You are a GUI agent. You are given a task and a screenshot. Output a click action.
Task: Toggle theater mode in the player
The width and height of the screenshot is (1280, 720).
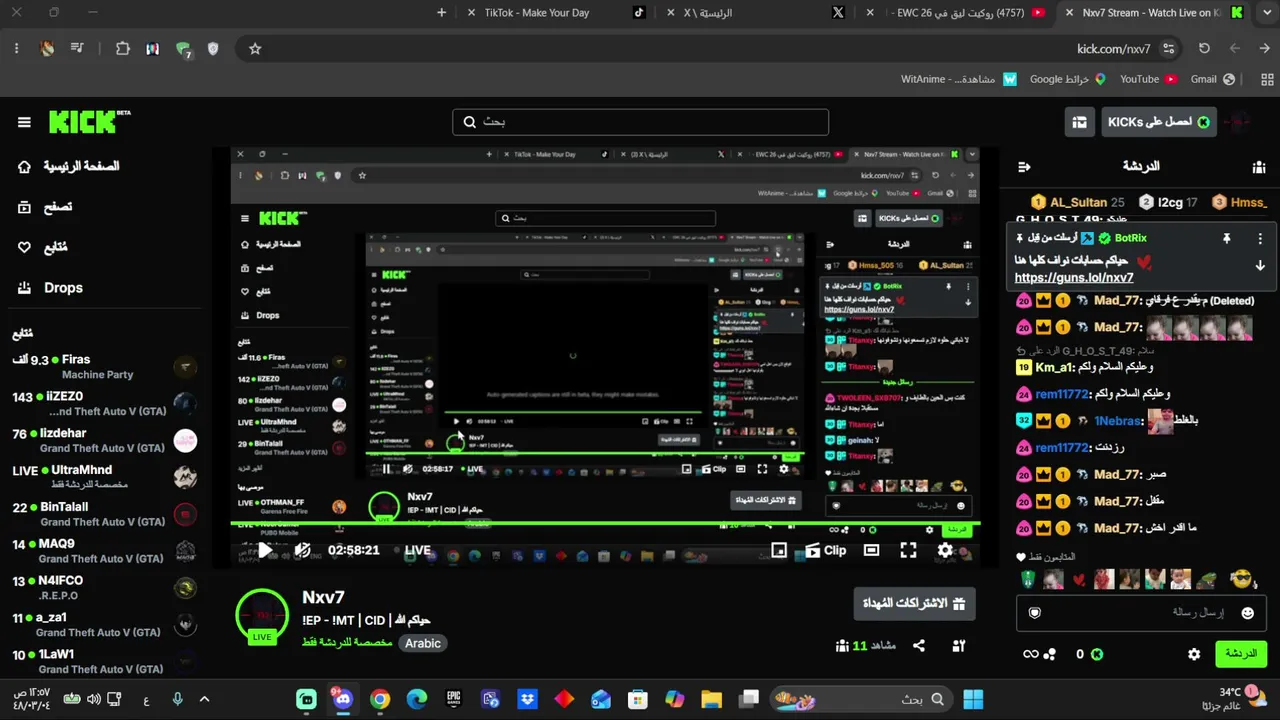point(871,550)
